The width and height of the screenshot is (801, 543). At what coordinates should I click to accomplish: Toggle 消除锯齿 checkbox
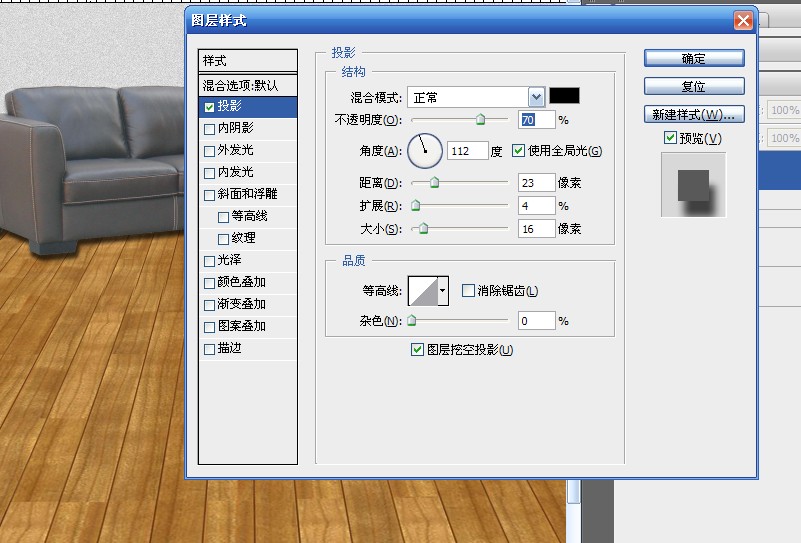click(x=468, y=290)
